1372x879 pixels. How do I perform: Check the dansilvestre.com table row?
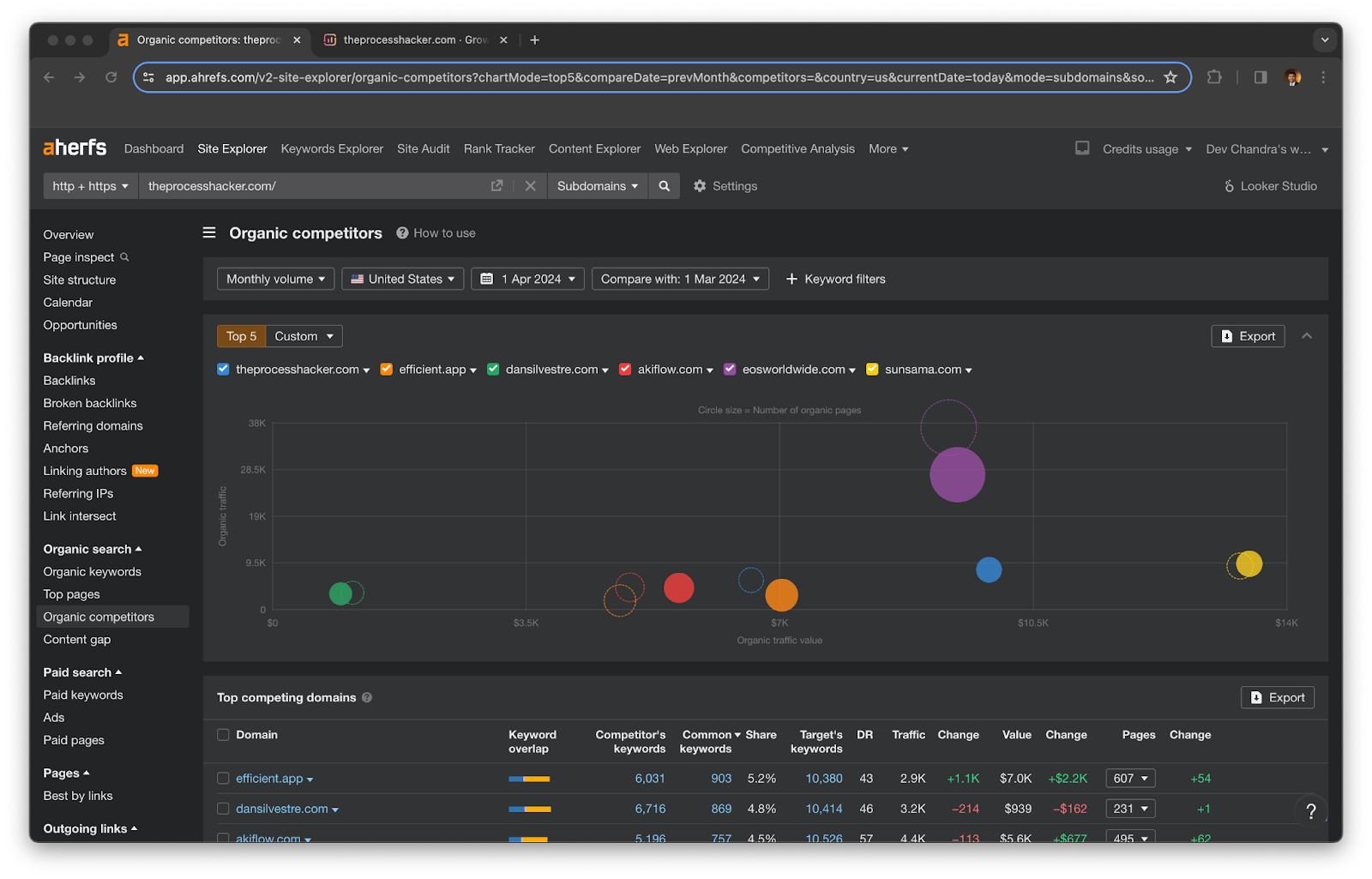pyautogui.click(x=223, y=809)
